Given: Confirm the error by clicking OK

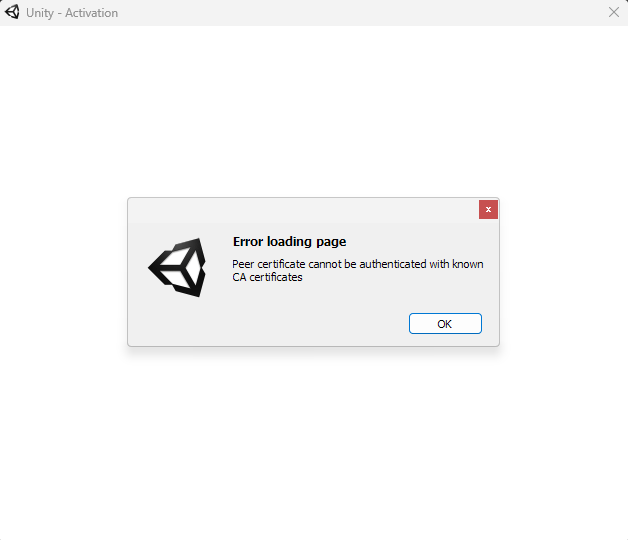Looking at the screenshot, I should [445, 323].
